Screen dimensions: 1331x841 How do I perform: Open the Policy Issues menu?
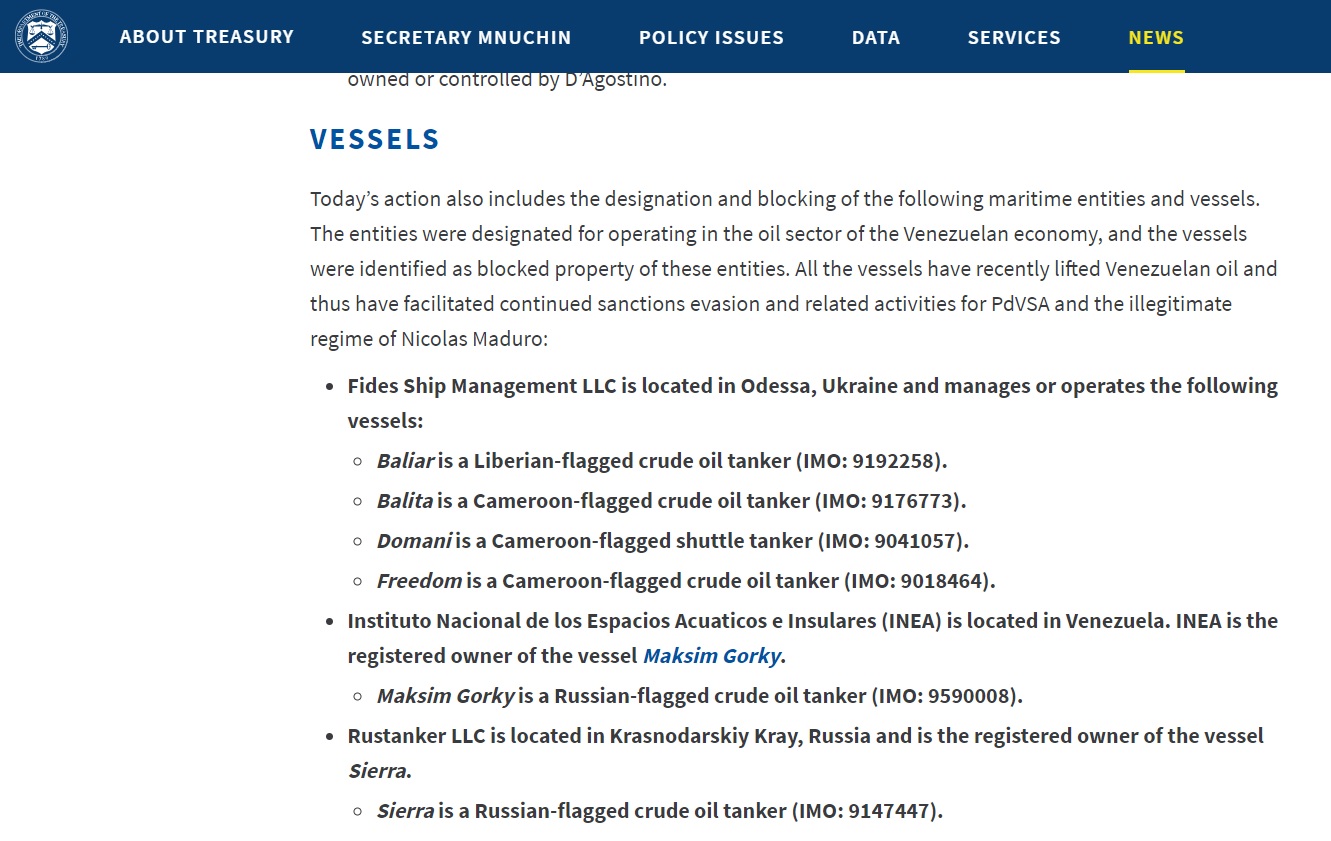tap(711, 38)
